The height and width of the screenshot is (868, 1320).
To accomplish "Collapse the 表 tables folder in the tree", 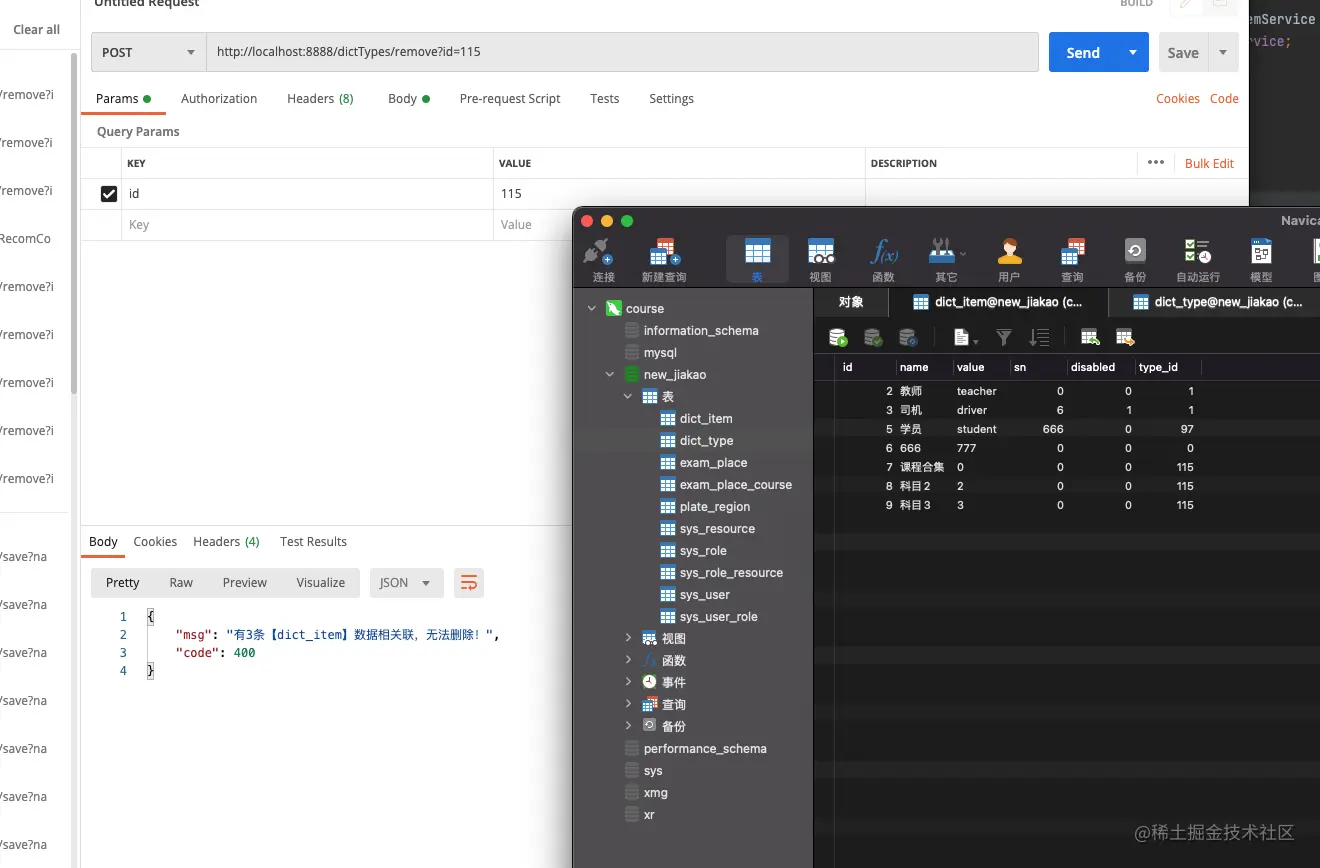I will [628, 397].
